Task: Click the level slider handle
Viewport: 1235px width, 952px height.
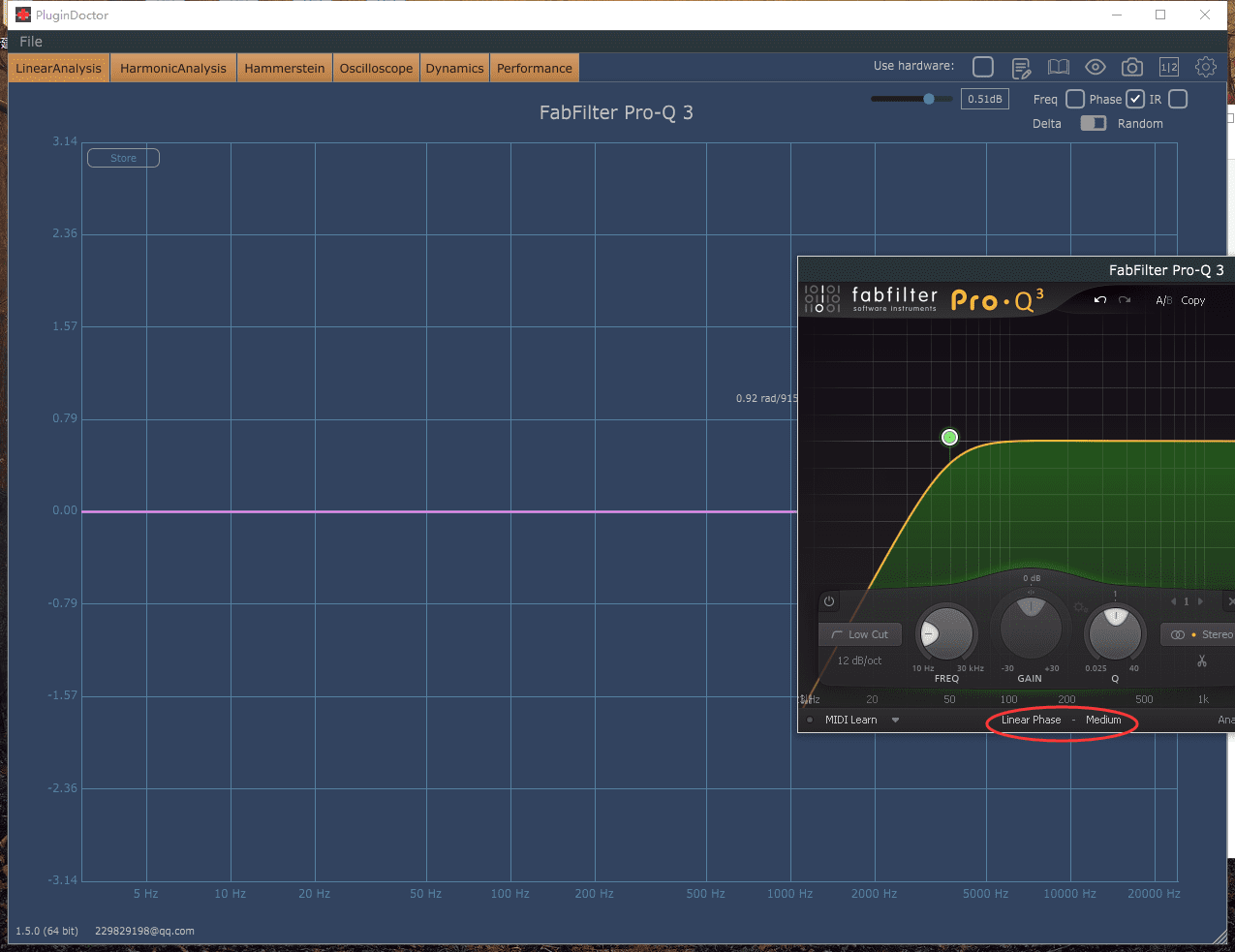Action: coord(929,99)
